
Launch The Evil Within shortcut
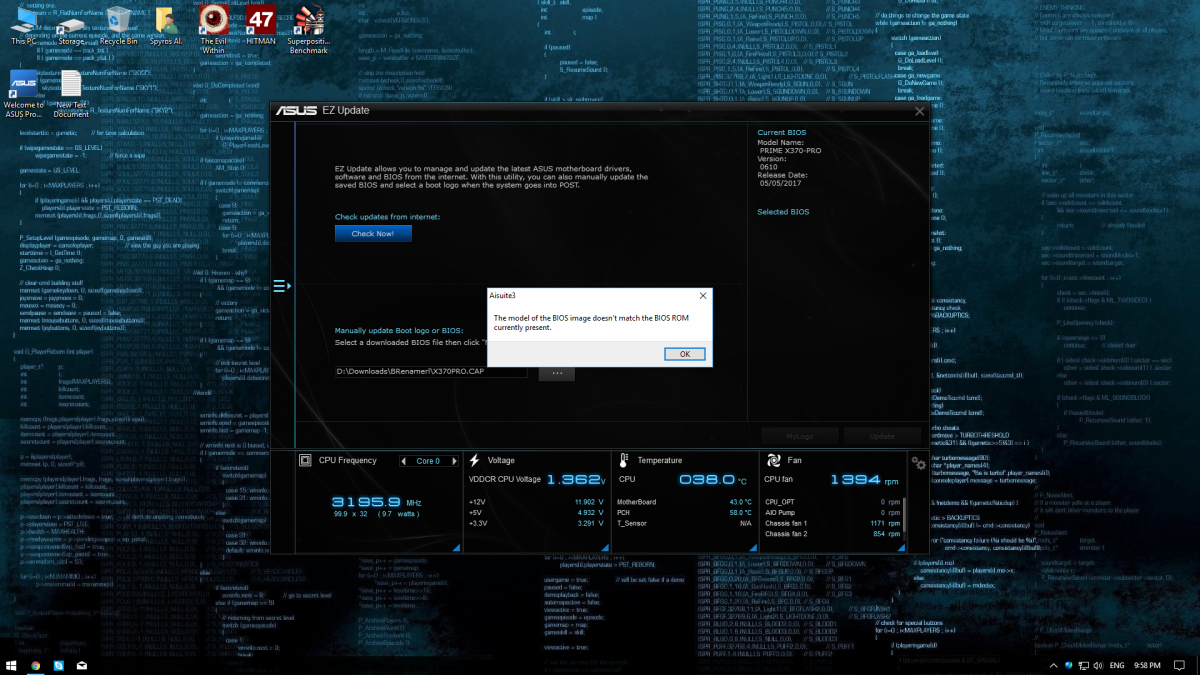point(213,29)
